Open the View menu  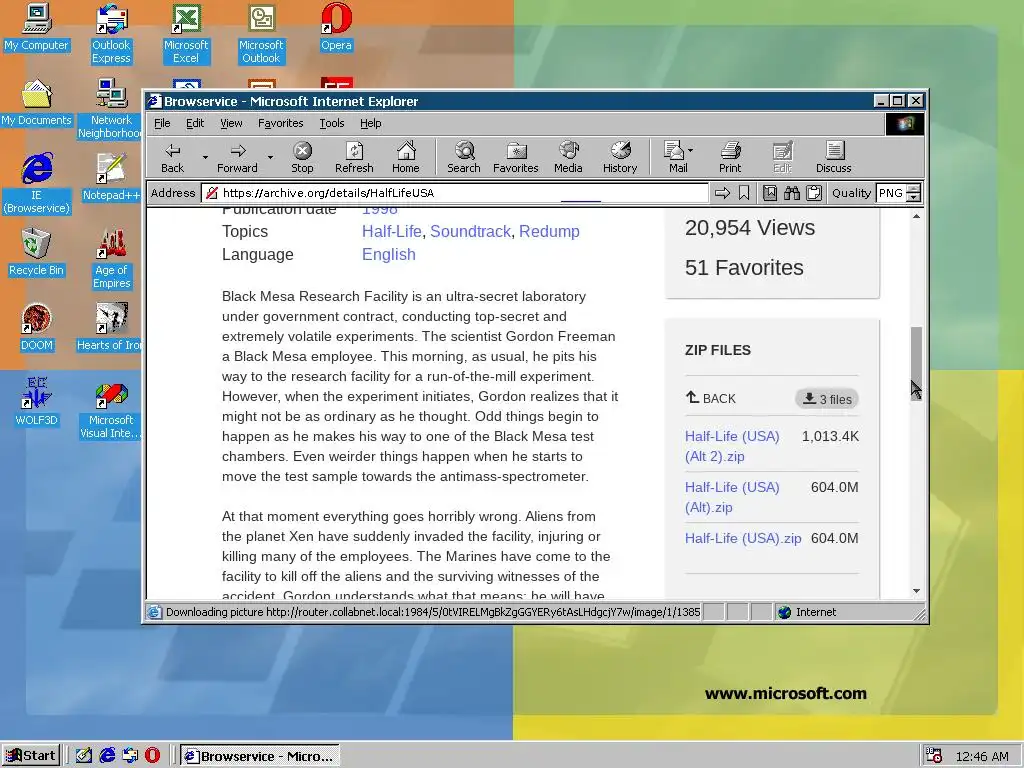tap(231, 123)
